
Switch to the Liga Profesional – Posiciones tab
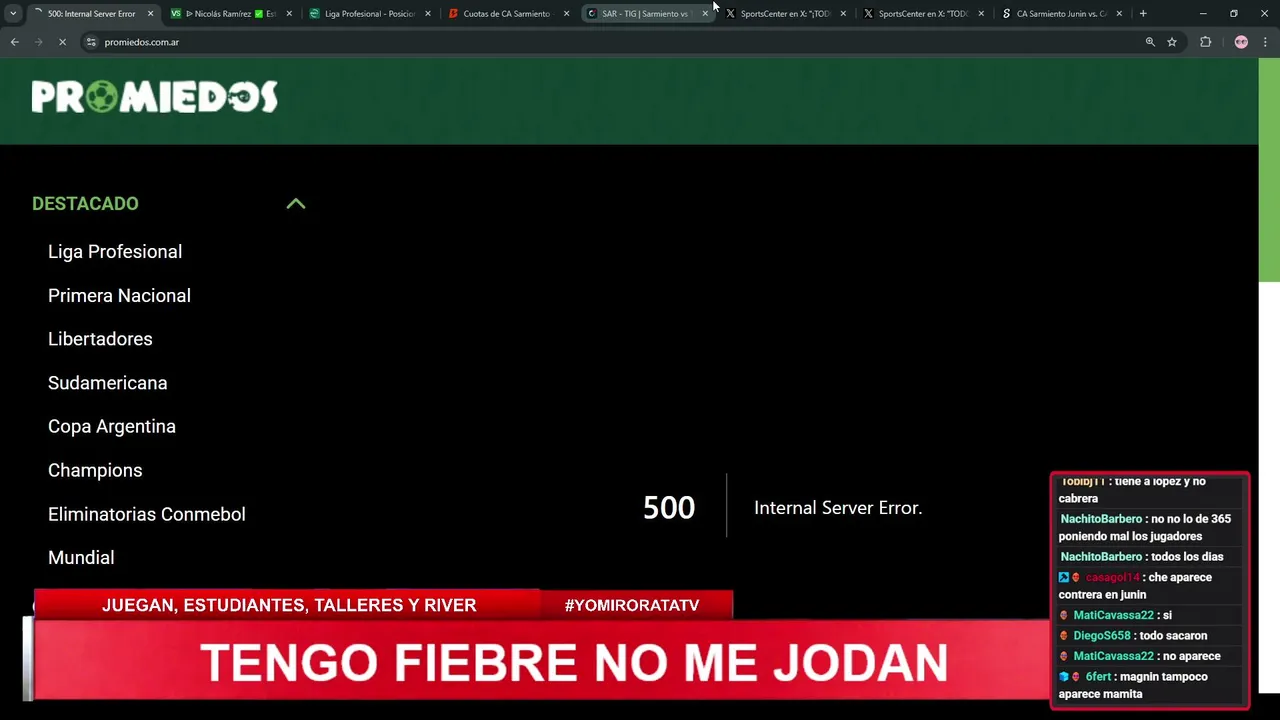369,14
